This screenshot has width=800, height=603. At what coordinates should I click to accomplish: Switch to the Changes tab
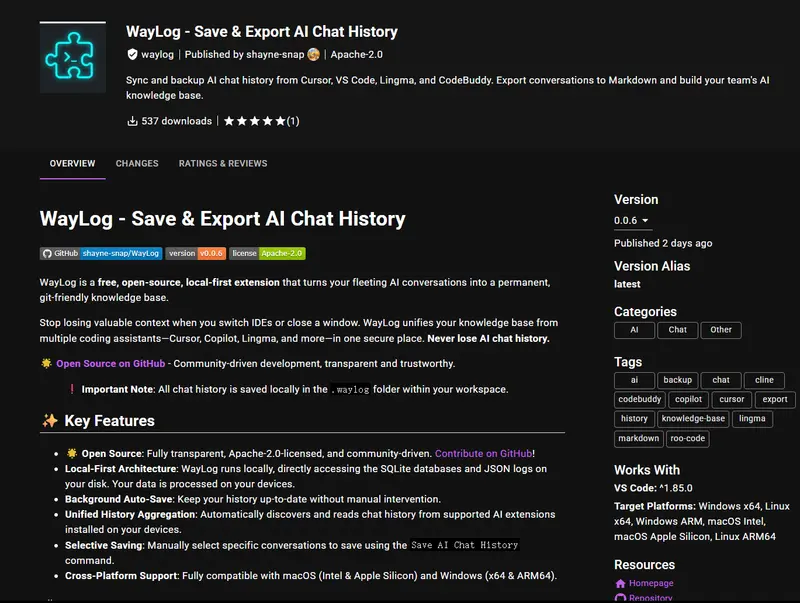tap(137, 163)
